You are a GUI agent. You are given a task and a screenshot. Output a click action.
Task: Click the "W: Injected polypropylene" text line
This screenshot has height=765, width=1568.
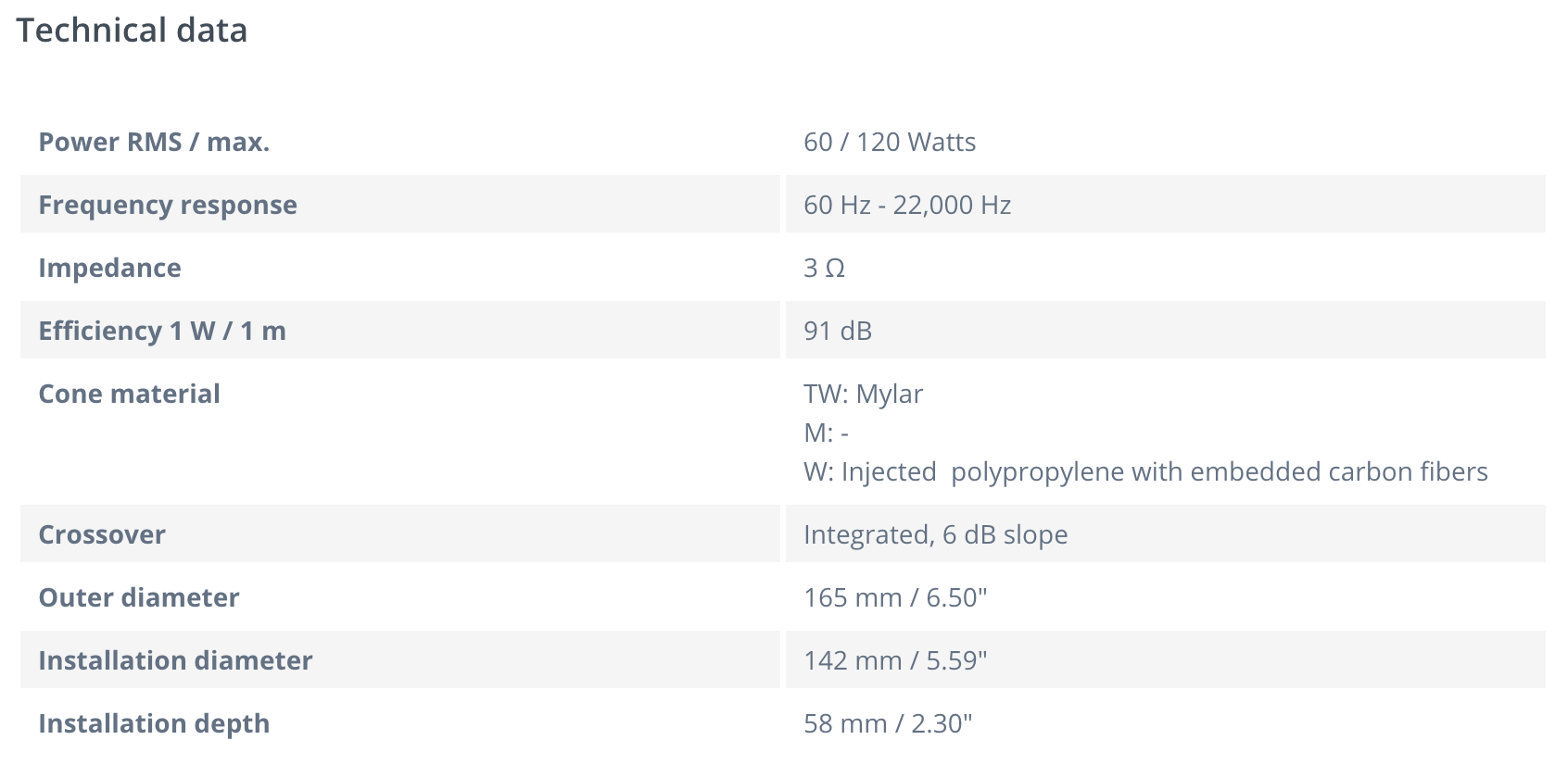click(x=1145, y=471)
